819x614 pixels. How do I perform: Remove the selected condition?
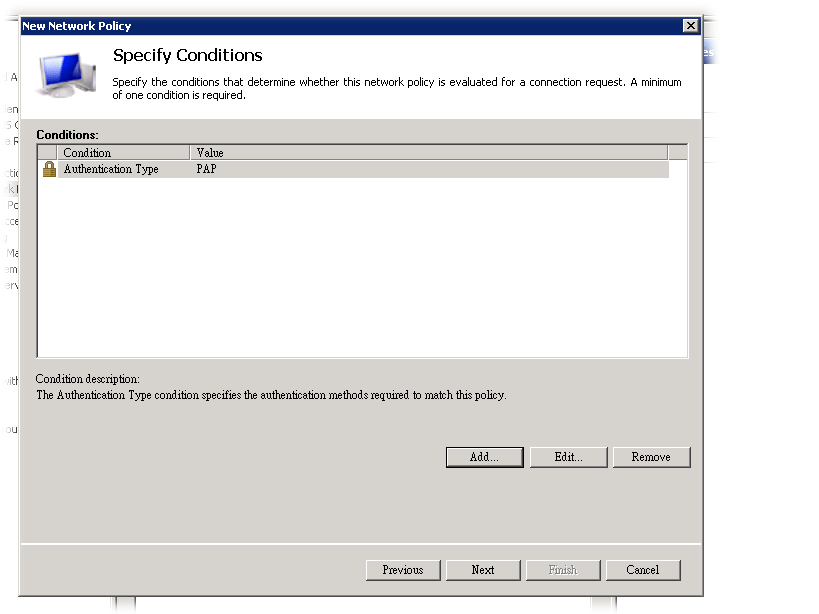pyautogui.click(x=651, y=457)
